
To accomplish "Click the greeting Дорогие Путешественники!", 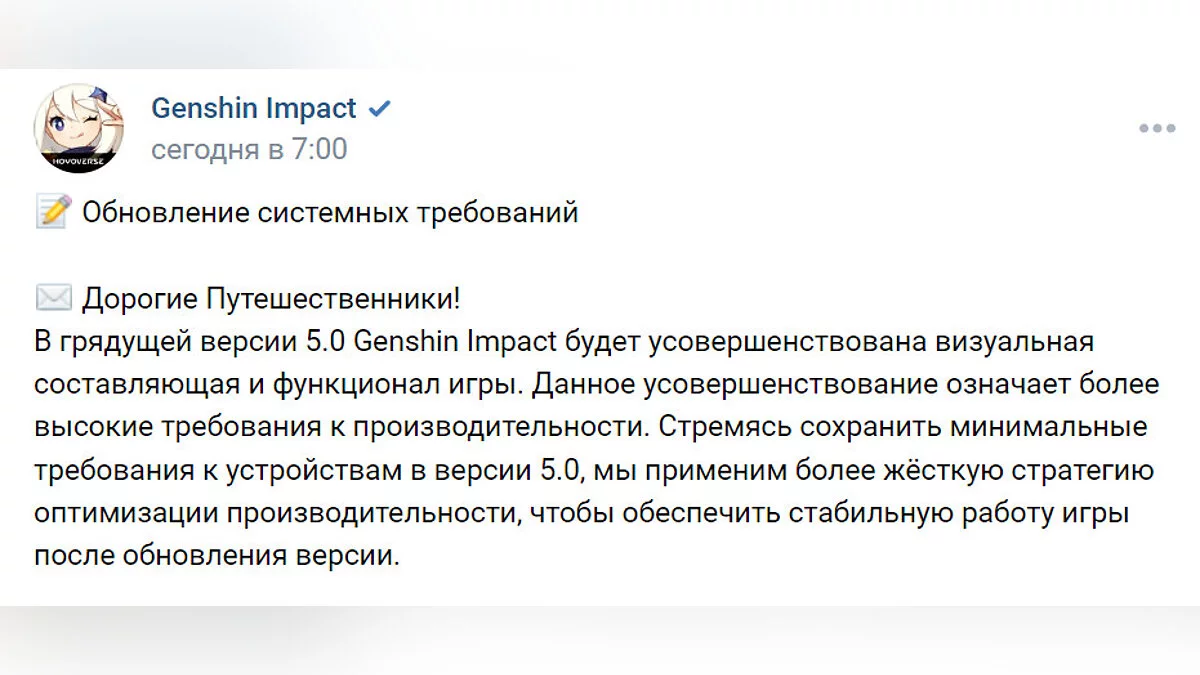I will [272, 298].
